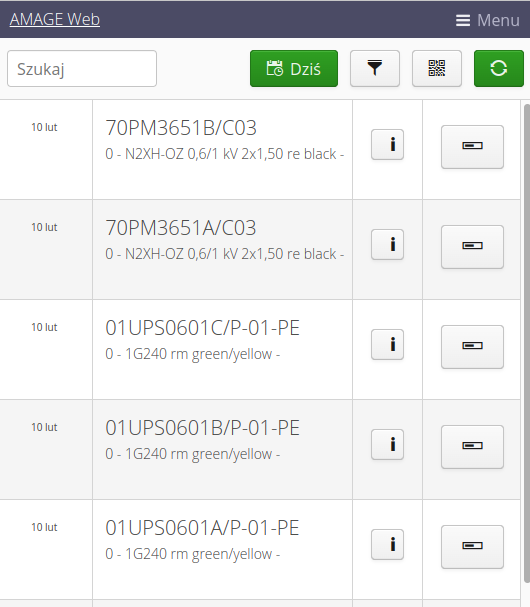Viewport: 530px width, 607px height.
Task: Show info for 70PM3651A/C03
Action: 388,244
